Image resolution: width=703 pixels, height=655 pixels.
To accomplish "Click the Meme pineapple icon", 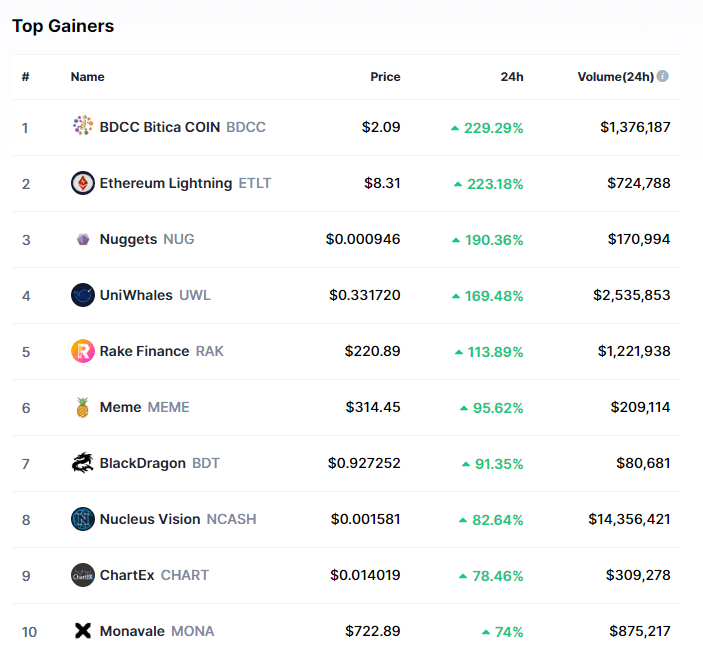I will (x=82, y=407).
